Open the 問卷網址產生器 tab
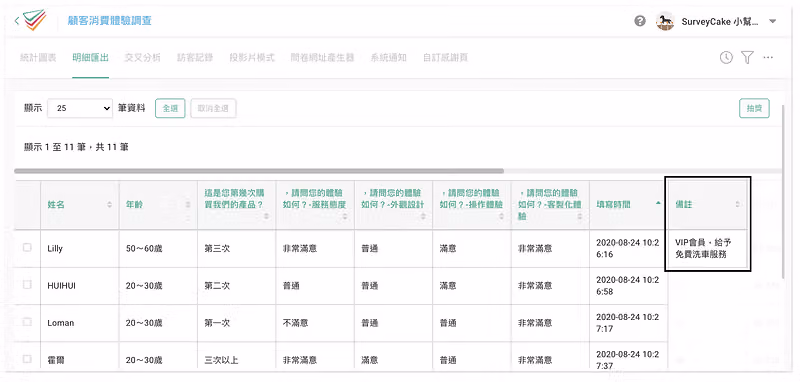 tap(322, 58)
